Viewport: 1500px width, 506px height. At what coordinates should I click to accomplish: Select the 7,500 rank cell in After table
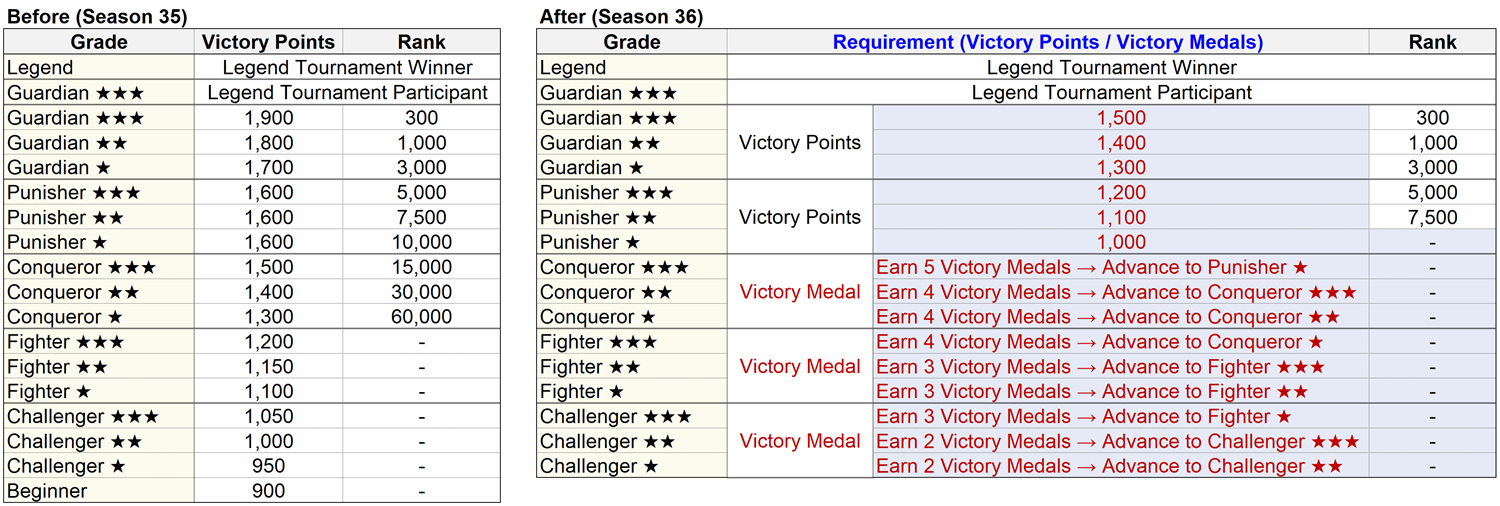click(1432, 217)
